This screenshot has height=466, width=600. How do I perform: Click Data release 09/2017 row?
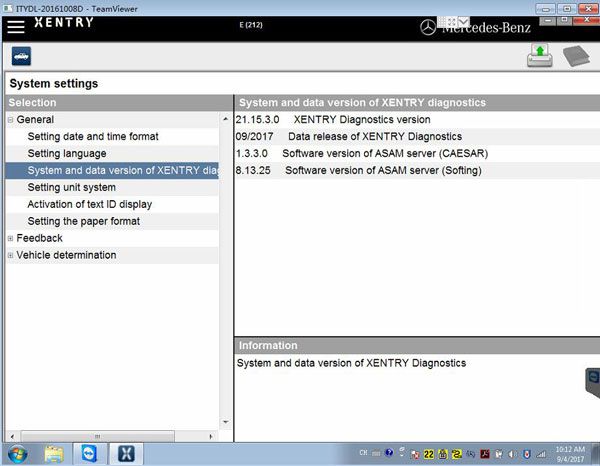(x=417, y=137)
